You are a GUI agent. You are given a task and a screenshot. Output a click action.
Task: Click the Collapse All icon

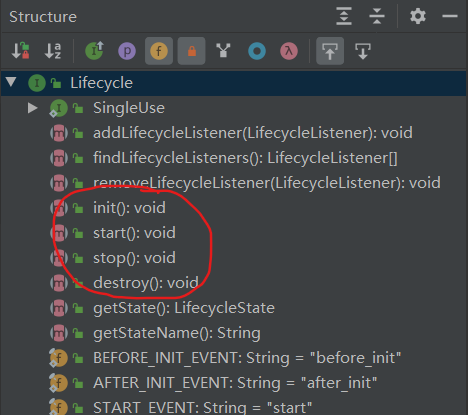[377, 16]
